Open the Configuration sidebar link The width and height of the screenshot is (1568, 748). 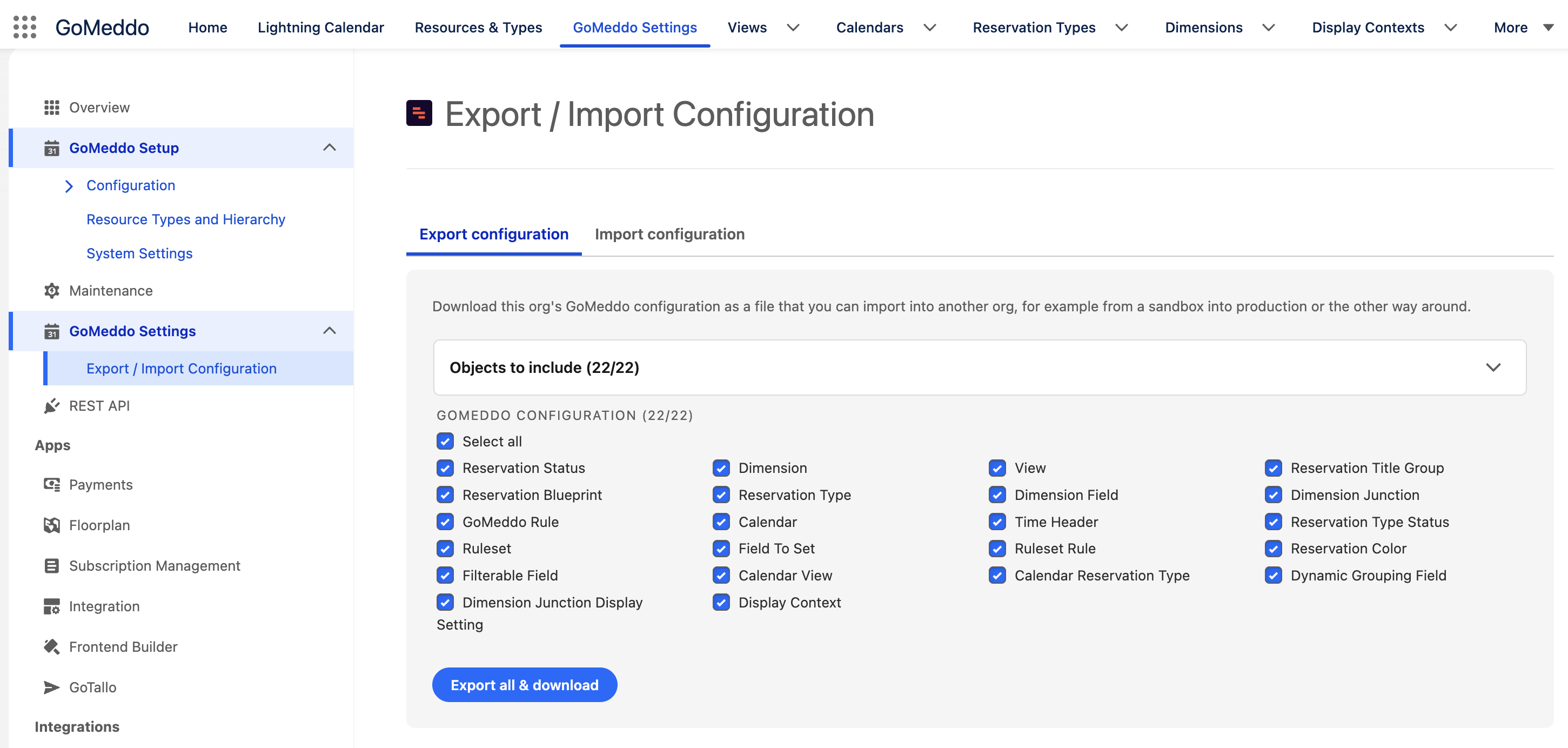point(131,185)
